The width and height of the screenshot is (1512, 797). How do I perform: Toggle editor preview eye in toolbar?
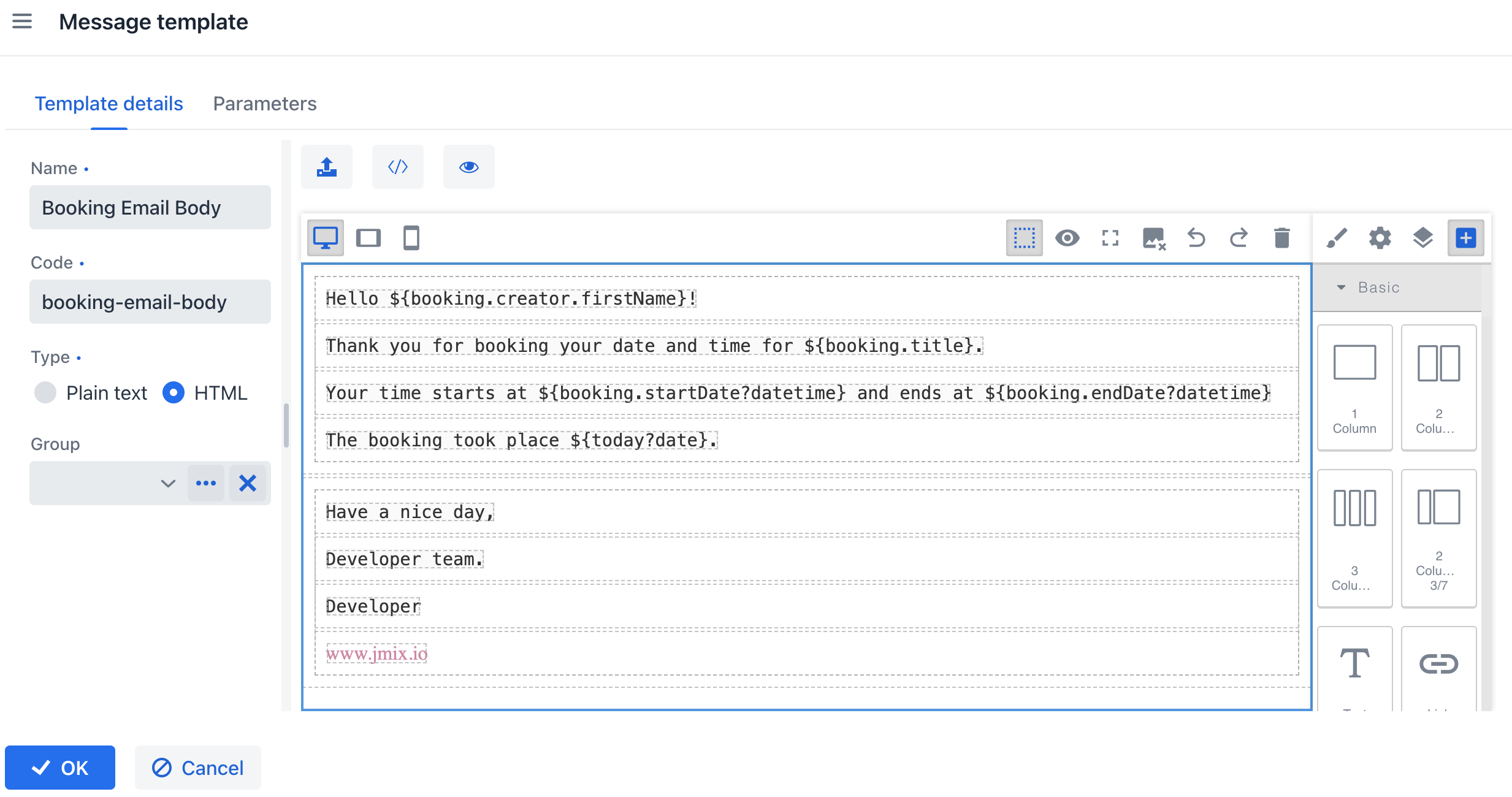[x=1067, y=238]
